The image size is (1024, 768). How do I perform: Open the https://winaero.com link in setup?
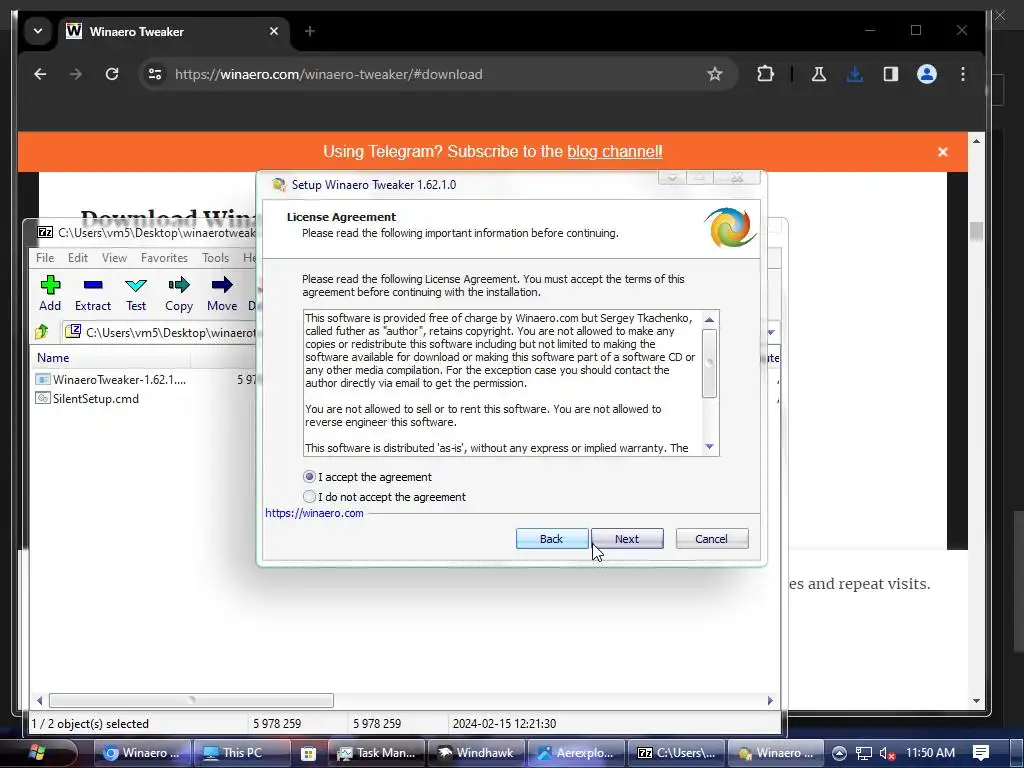pyautogui.click(x=314, y=513)
